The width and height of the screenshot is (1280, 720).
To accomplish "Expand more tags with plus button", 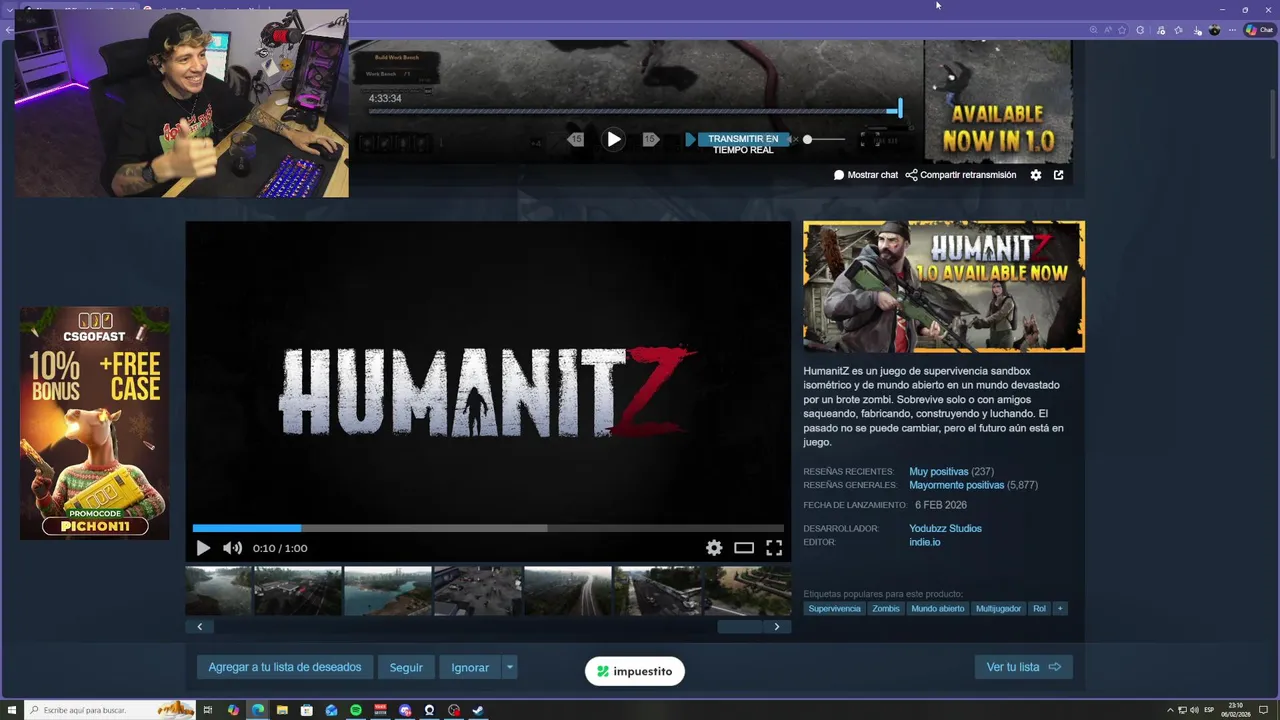I will pos(1060,608).
